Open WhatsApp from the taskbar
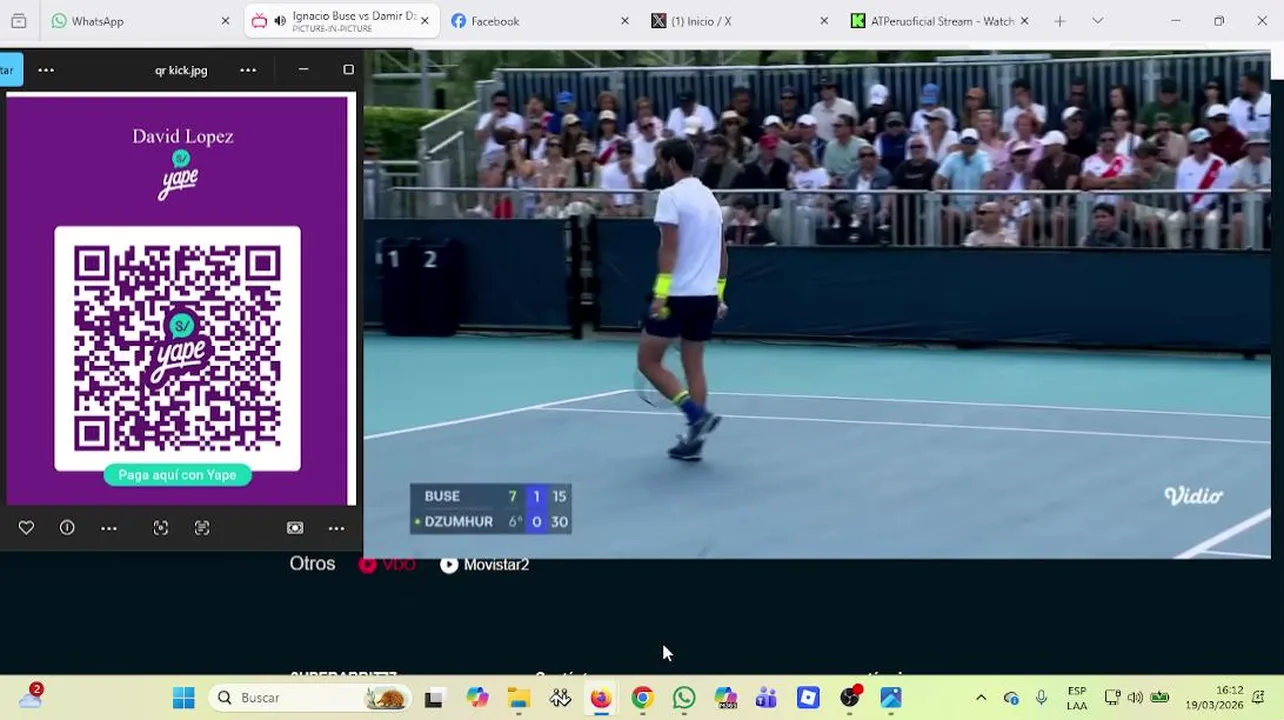 tap(684, 698)
